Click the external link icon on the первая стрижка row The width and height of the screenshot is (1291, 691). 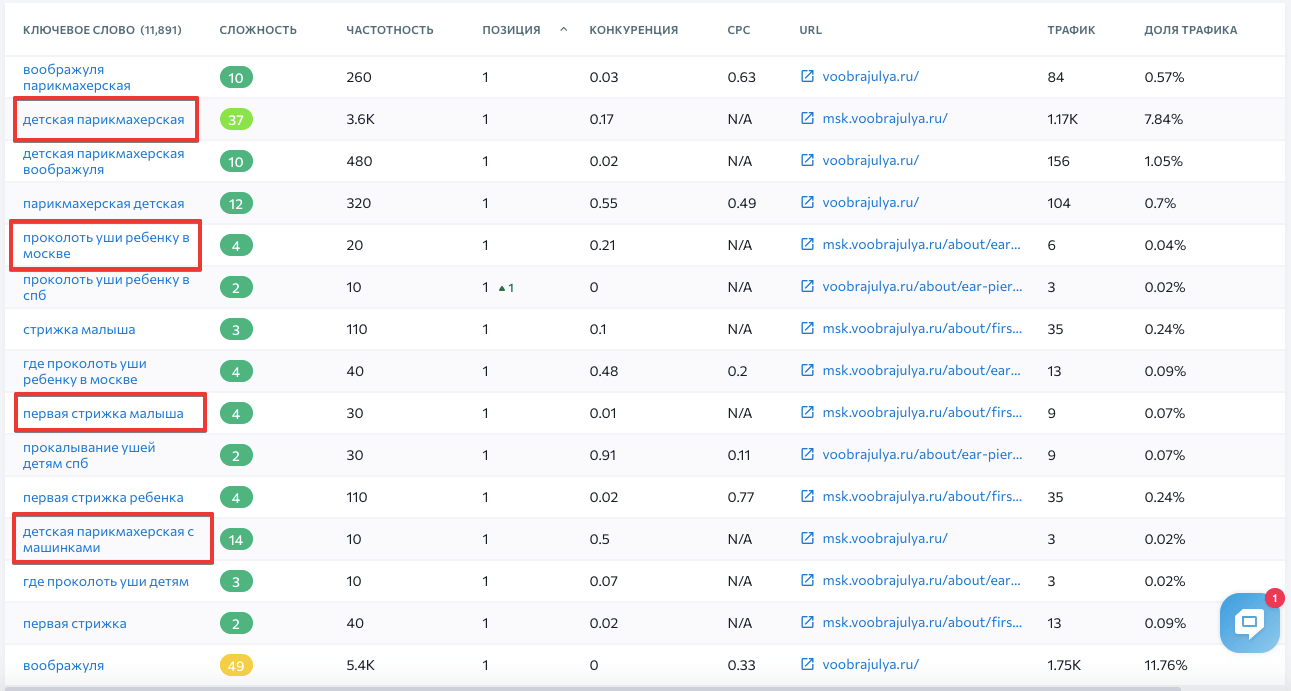click(806, 622)
